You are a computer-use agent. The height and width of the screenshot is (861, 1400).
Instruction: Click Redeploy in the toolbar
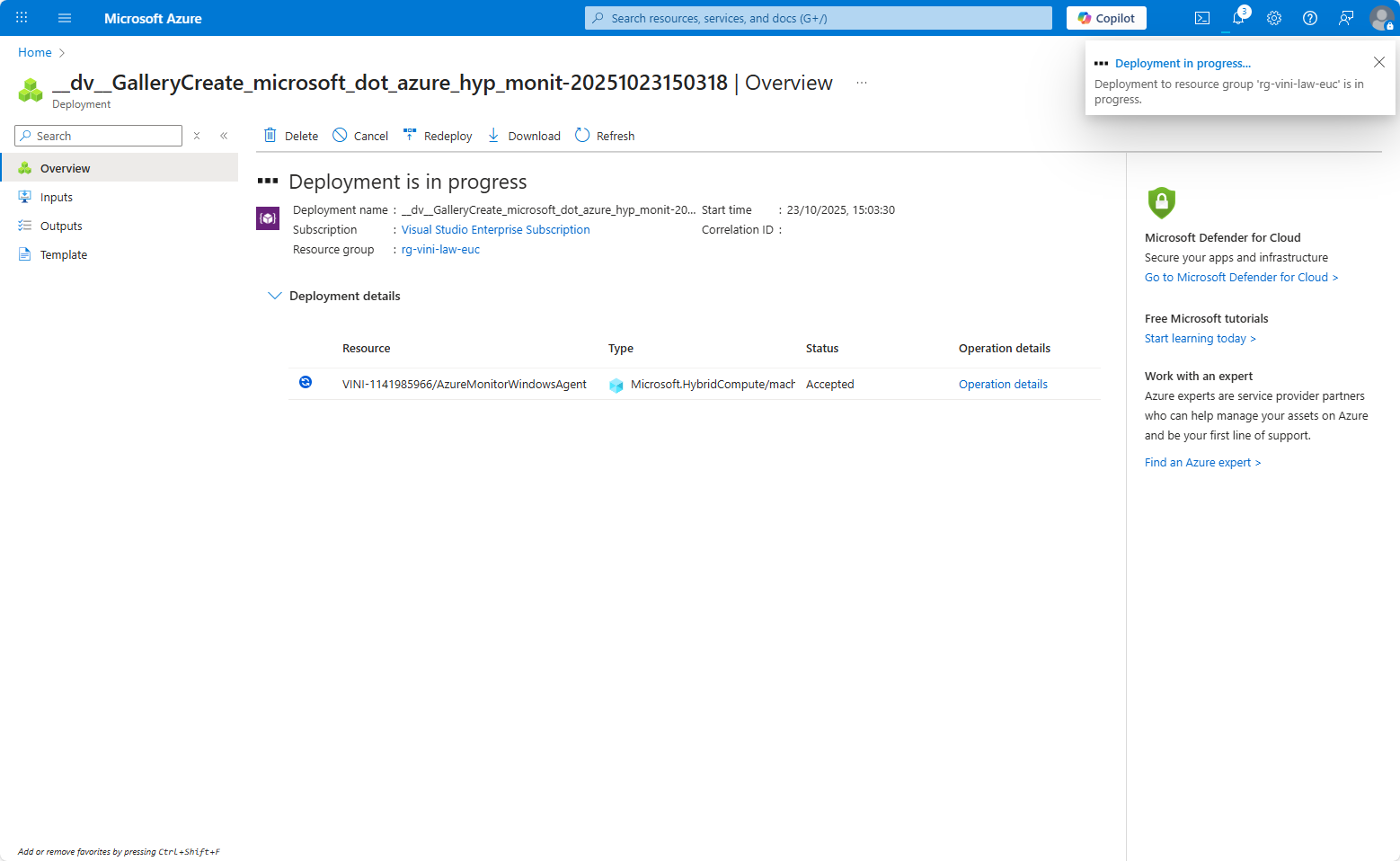438,136
